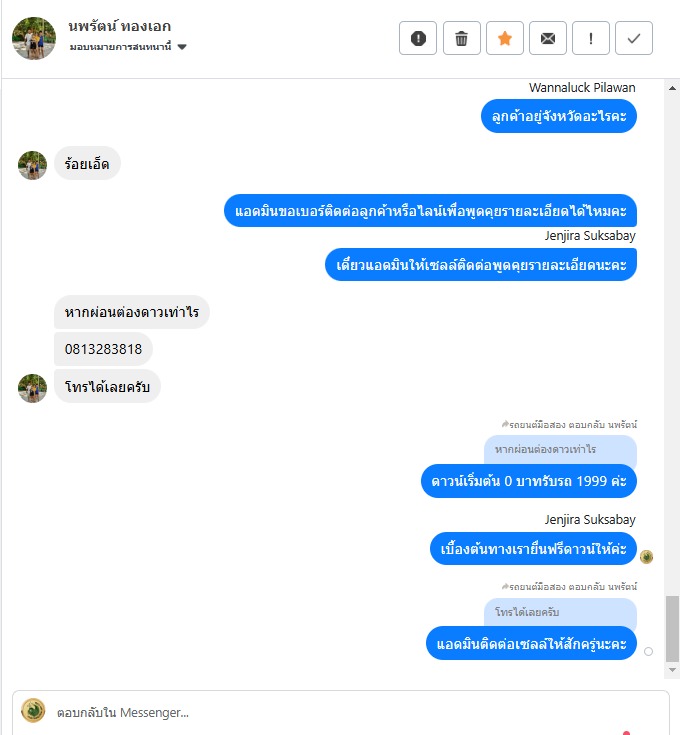Screen dimensions: 680x735
Task: Click the customer avatar beside ร้อยเอ็ด
Action: 32,165
